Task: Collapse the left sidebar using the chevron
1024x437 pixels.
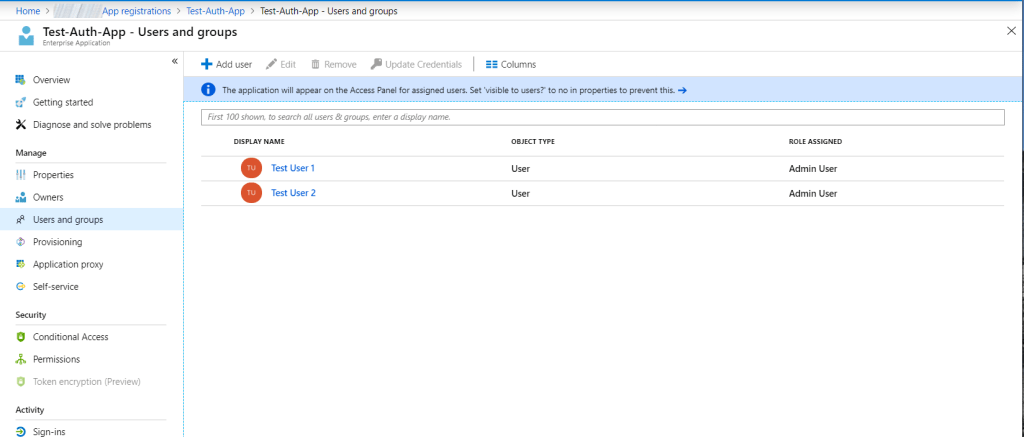Action: pyautogui.click(x=175, y=61)
